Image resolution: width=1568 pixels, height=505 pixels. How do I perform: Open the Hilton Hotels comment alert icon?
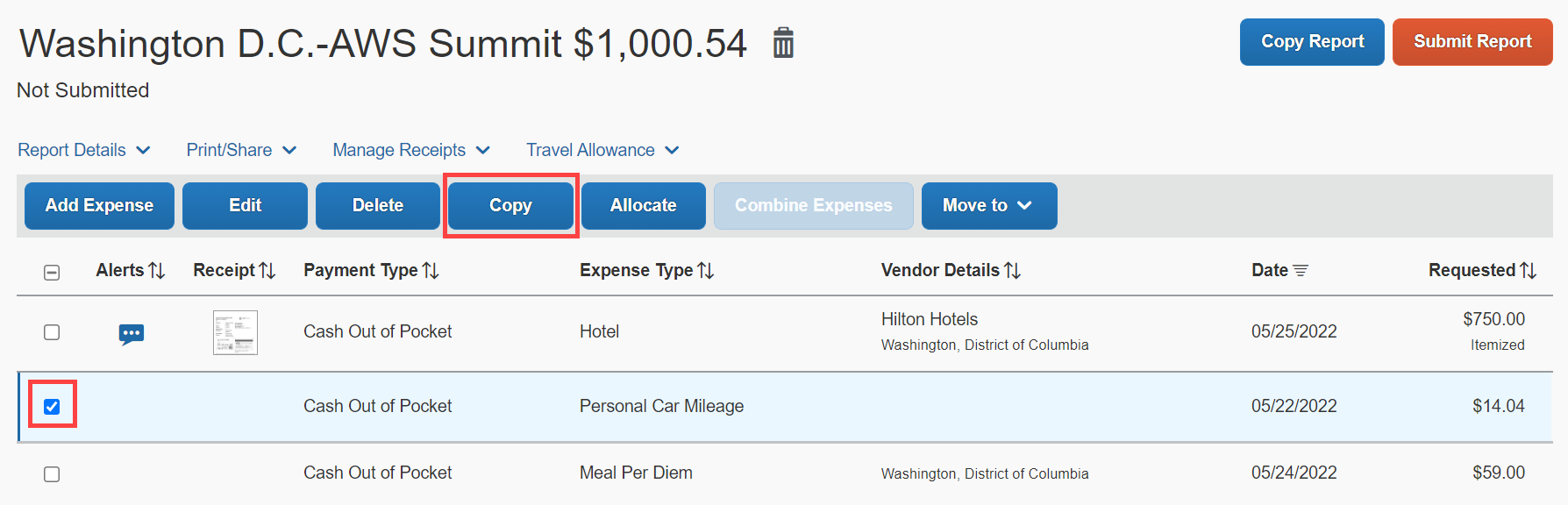point(132,334)
